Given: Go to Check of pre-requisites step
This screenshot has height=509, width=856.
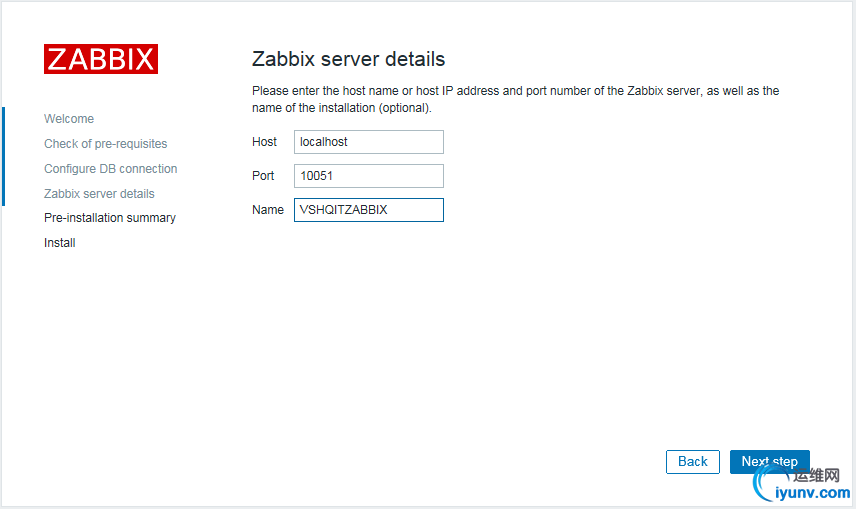Looking at the screenshot, I should click(x=105, y=144).
